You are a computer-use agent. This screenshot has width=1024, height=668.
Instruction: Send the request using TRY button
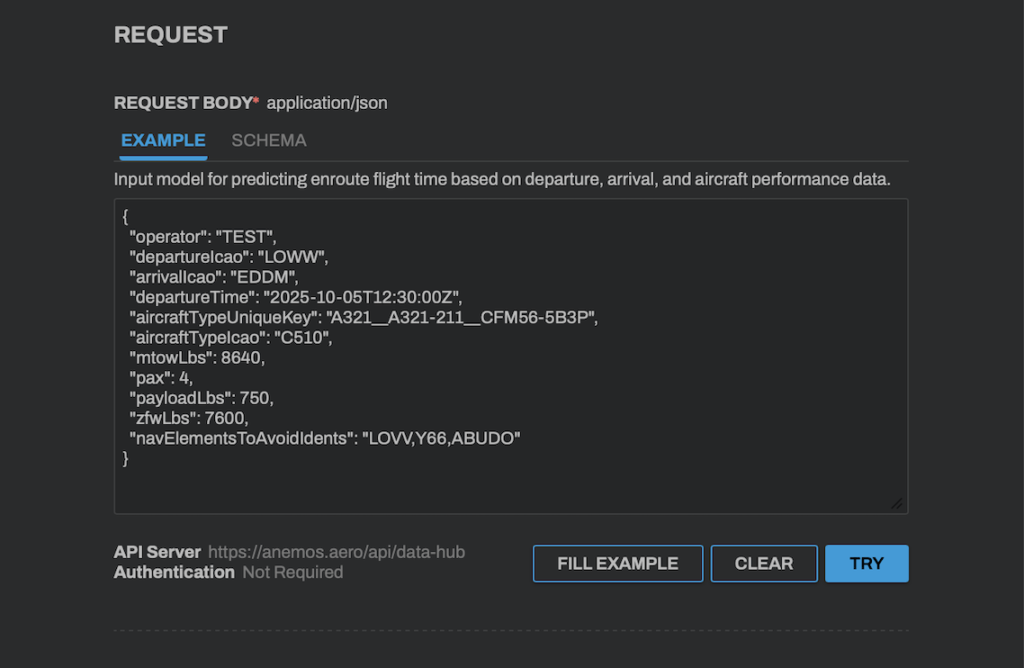click(866, 563)
